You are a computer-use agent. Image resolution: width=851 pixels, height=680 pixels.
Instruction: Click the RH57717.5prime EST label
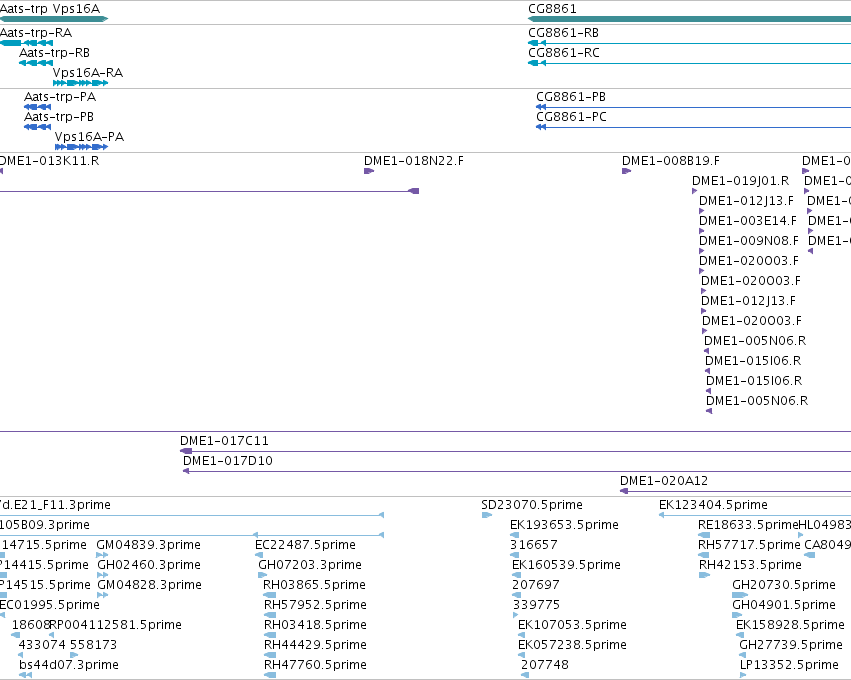pos(749,545)
